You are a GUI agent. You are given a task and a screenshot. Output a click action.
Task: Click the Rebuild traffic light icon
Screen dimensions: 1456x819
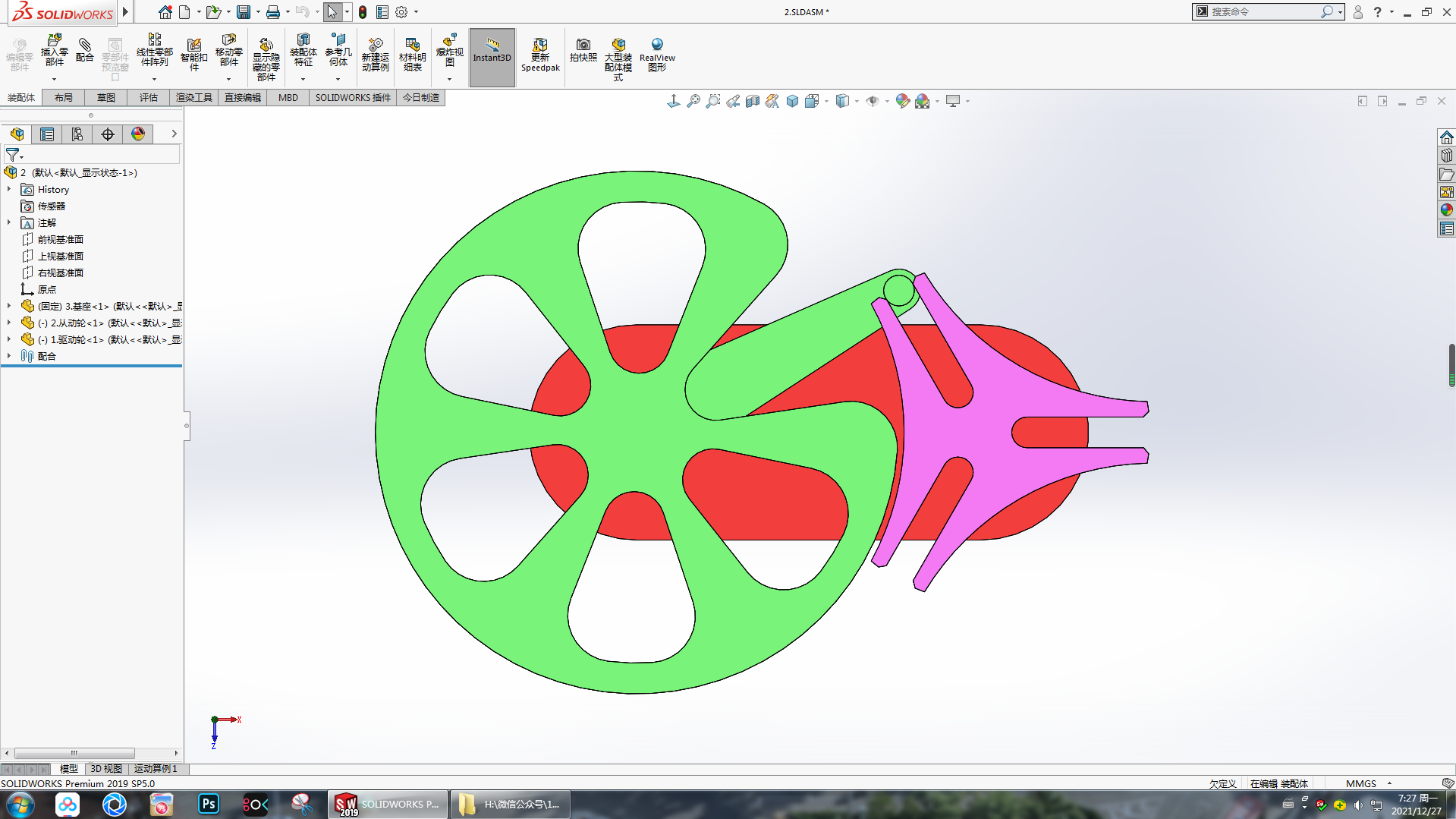[363, 12]
